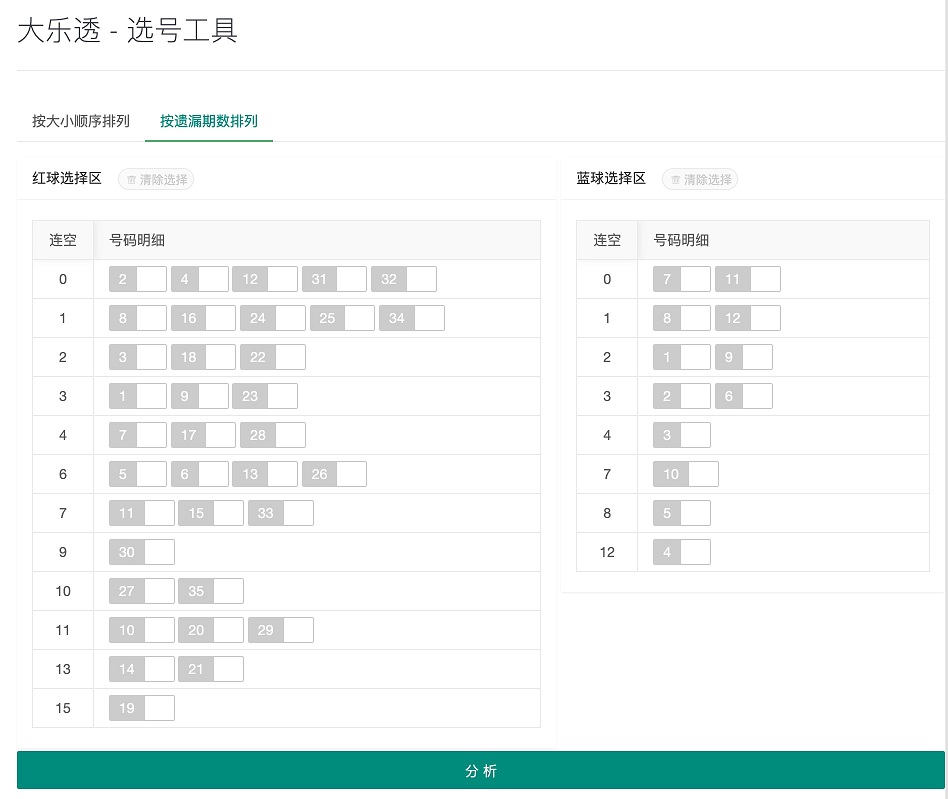Toggle red ball number 31
Image resolution: width=948 pixels, height=799 pixels.
(x=334, y=279)
